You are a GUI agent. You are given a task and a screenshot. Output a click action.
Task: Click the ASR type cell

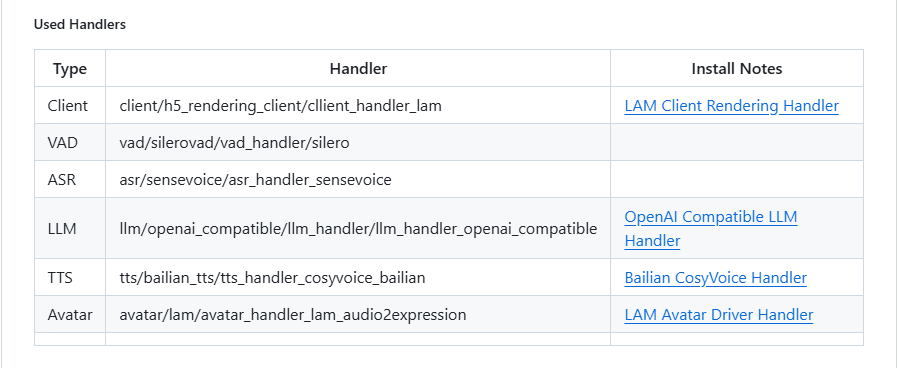click(70, 179)
